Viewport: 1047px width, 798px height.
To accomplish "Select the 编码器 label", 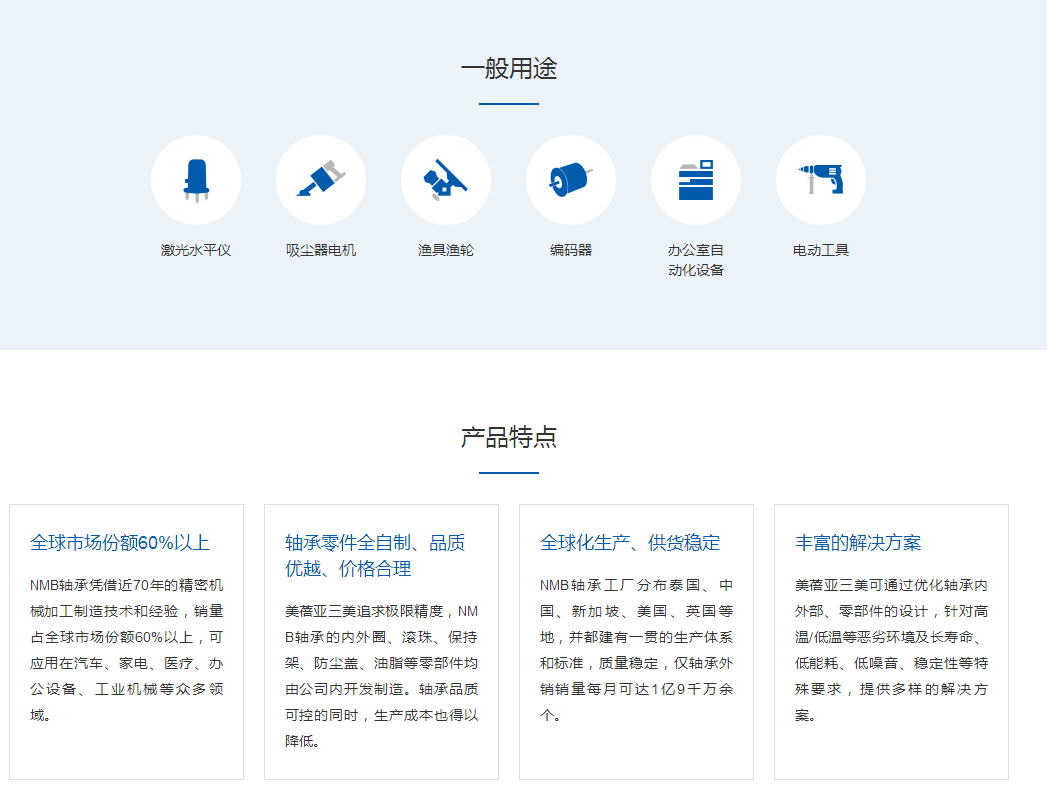I will coord(571,250).
